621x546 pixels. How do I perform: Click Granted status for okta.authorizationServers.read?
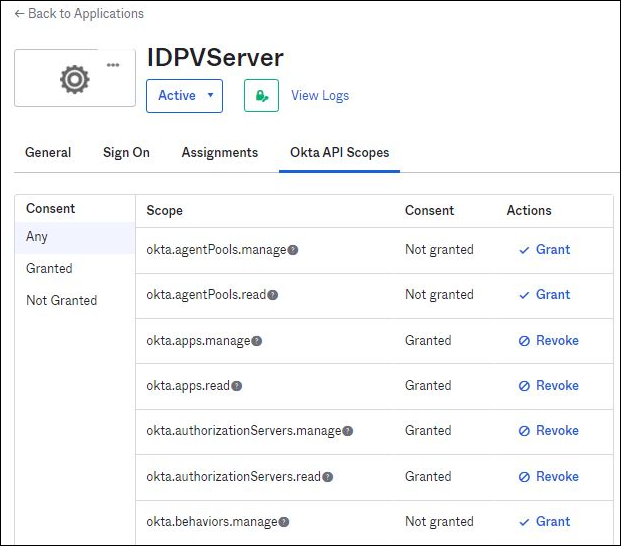click(428, 477)
